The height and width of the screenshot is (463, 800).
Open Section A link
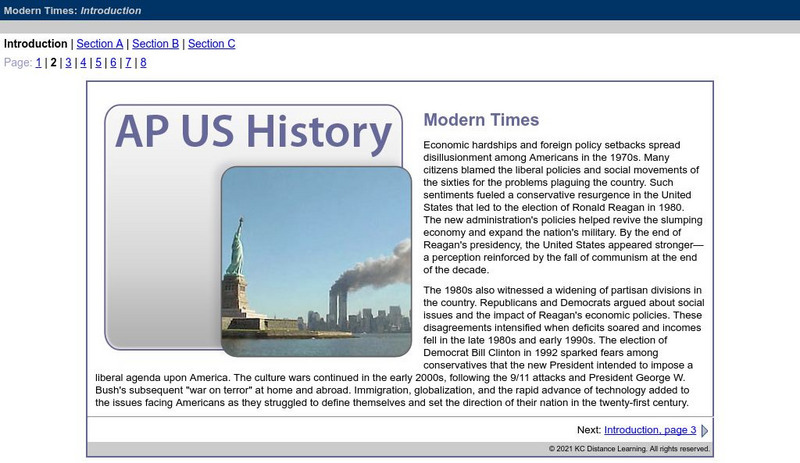click(99, 44)
